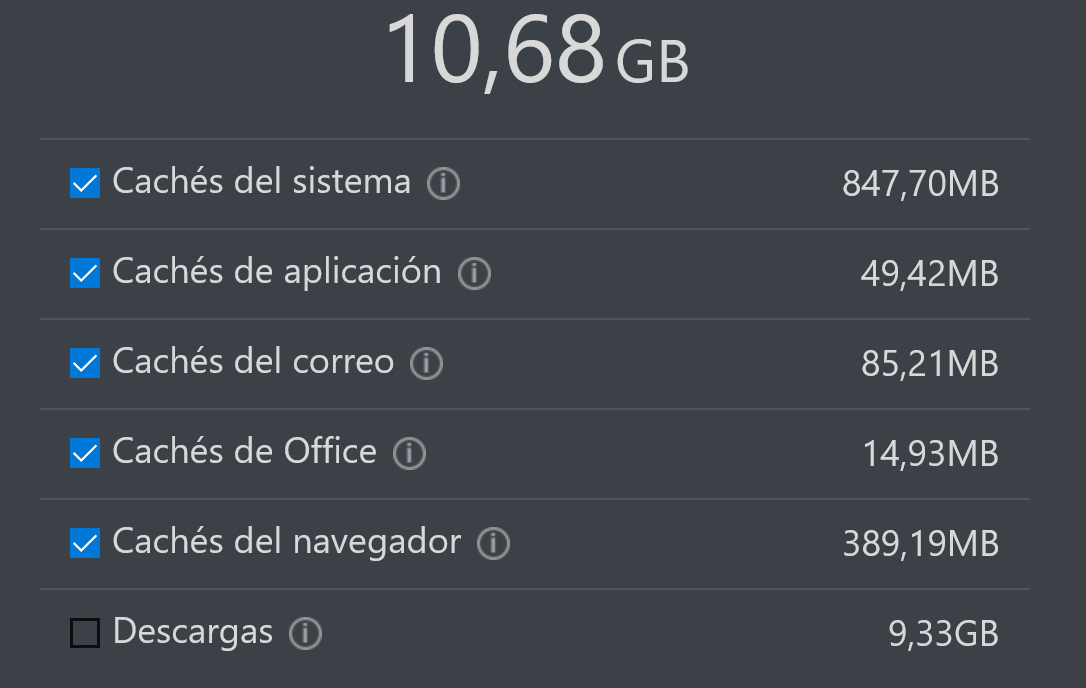This screenshot has height=688, width=1086.
Task: Click the 10,68 GB total size heading
Action: click(537, 52)
